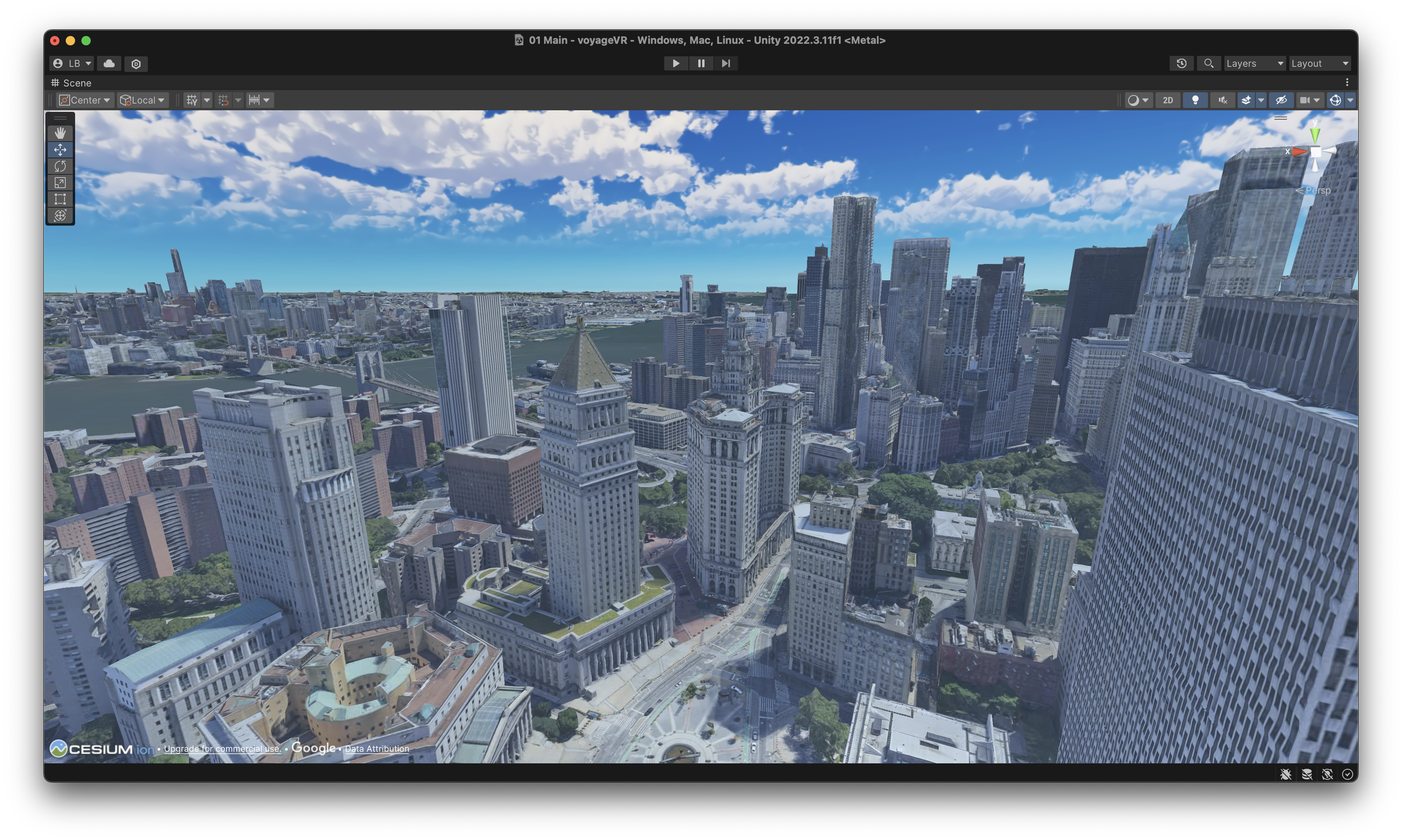Open the LB account dropdown
1402x840 pixels.
point(71,63)
